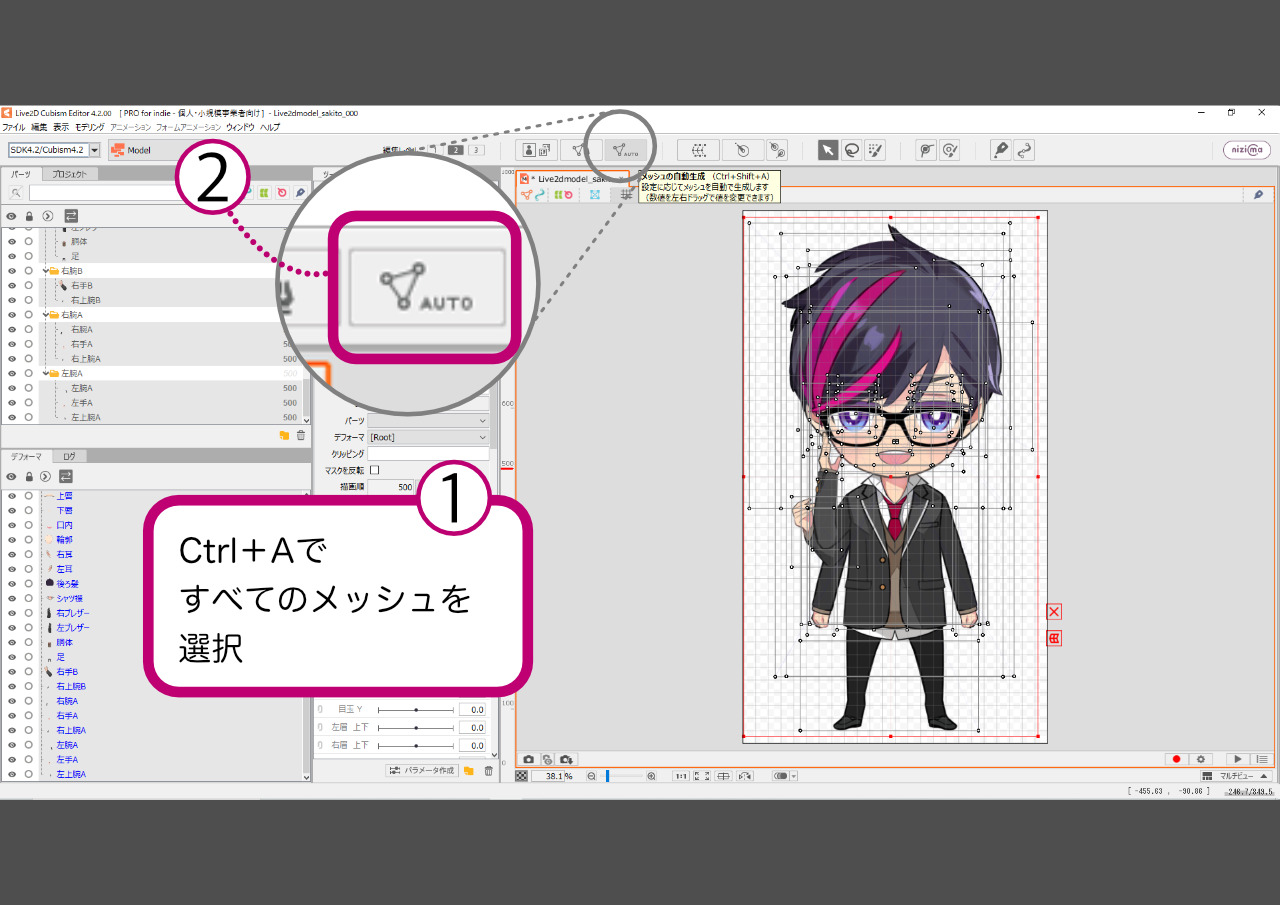Viewport: 1280px width, 905px height.
Task: Create a rotation deformer from the toolbar
Action: 743,150
